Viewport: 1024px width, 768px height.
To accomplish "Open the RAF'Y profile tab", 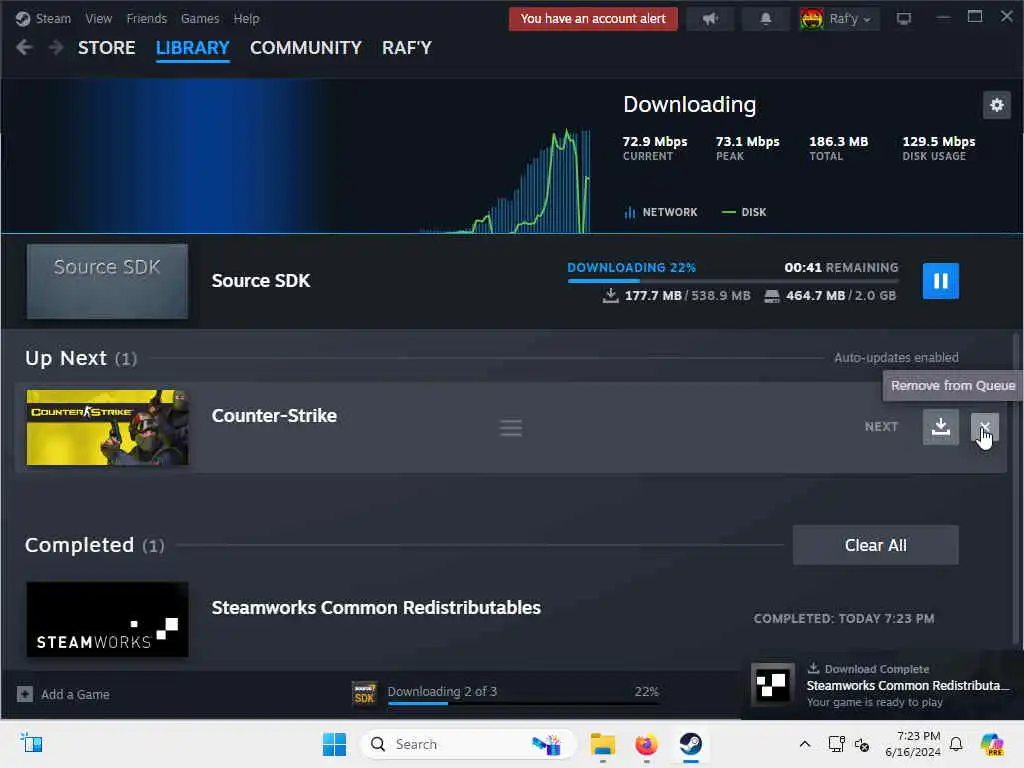I will (407, 48).
